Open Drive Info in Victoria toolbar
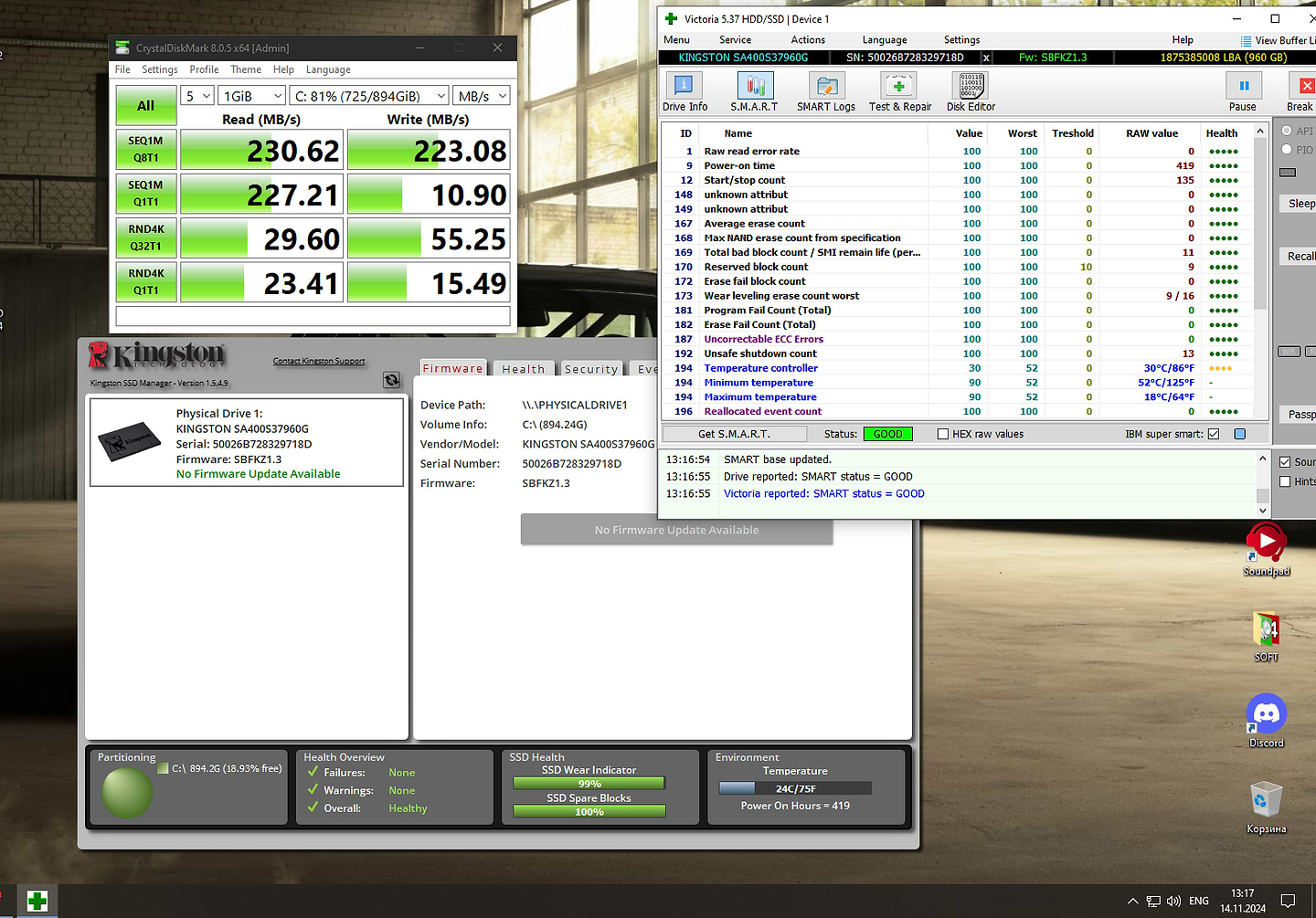 [684, 92]
